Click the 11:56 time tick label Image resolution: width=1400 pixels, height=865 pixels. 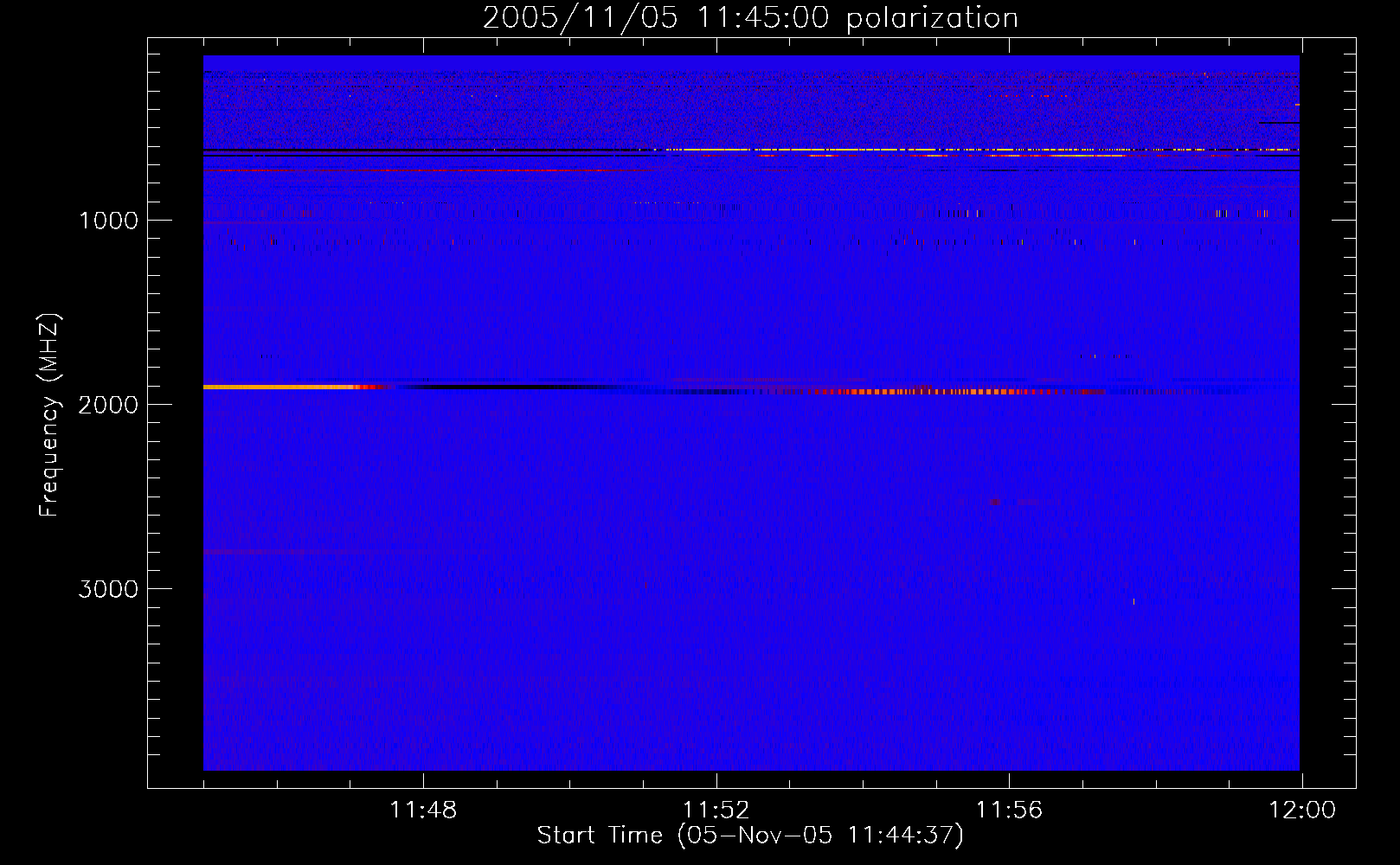click(x=1010, y=810)
